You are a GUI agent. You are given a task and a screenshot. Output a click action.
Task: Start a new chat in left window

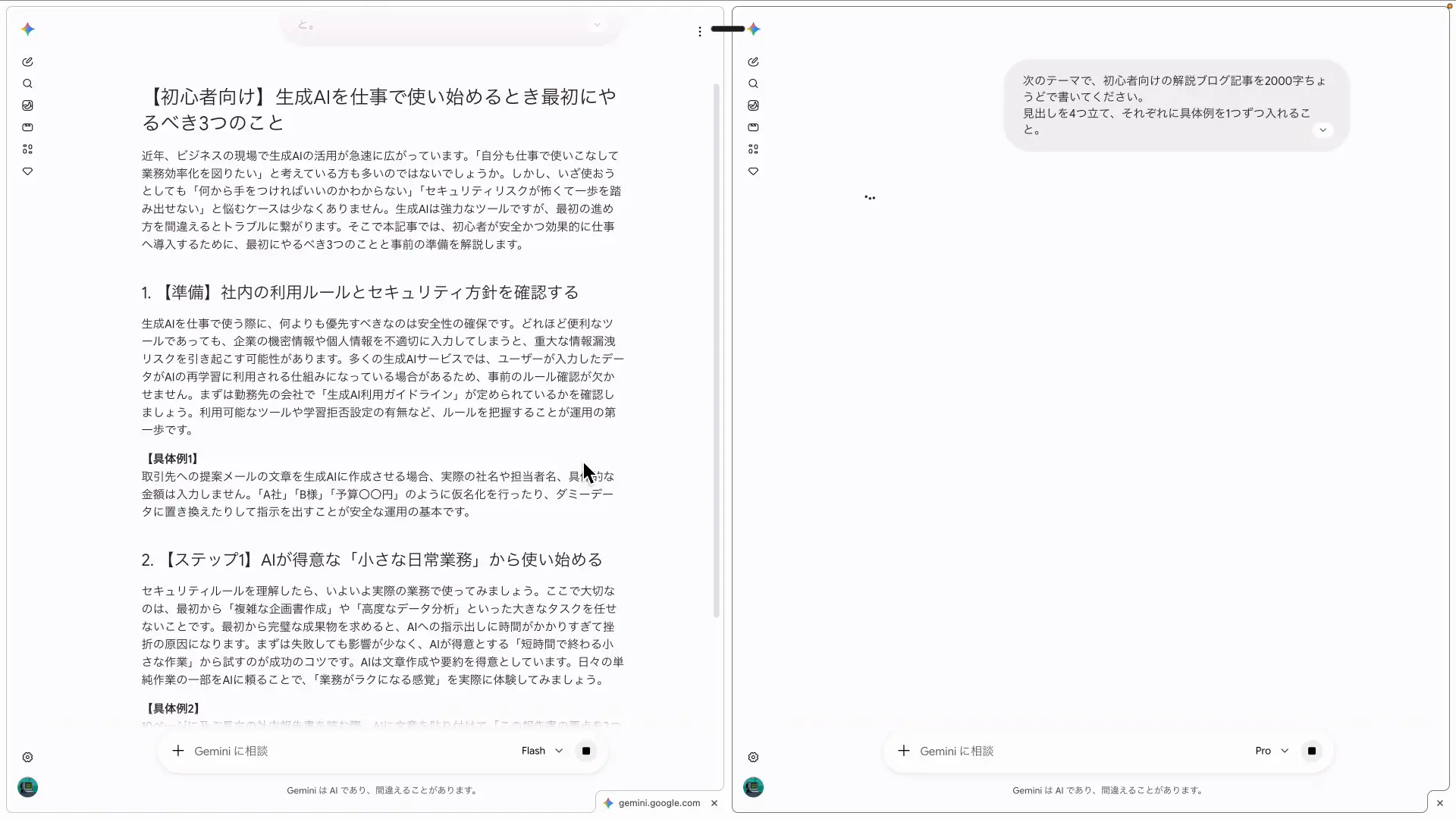point(28,62)
